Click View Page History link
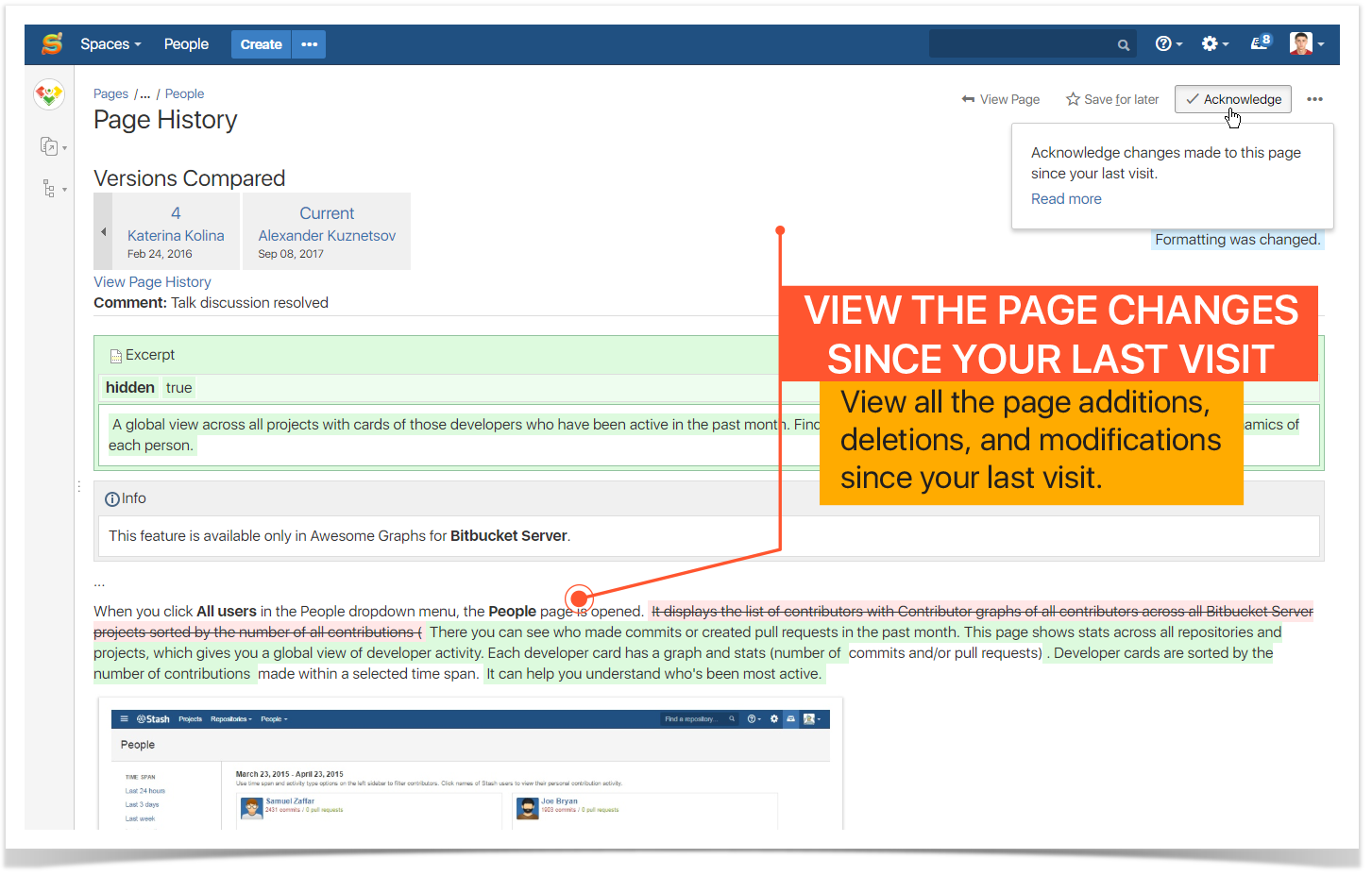1372x876 pixels. coord(152,282)
